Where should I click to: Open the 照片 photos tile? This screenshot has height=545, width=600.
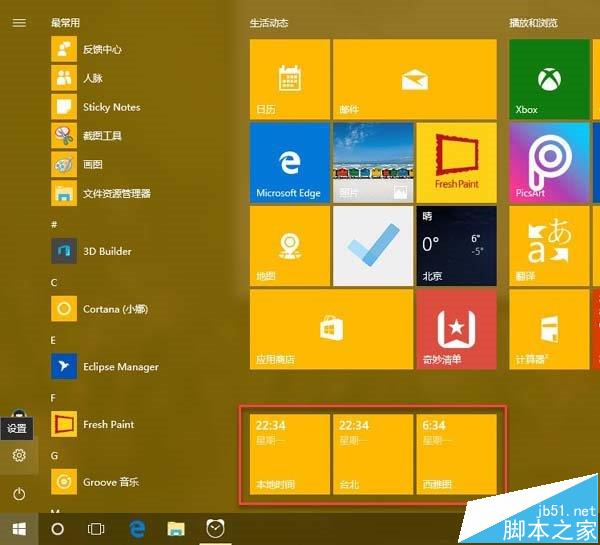click(373, 163)
